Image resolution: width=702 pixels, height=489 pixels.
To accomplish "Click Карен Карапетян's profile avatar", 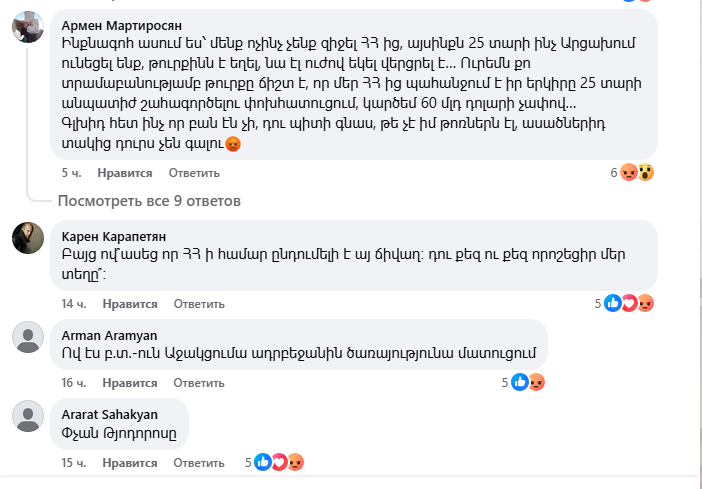I will [x=27, y=238].
